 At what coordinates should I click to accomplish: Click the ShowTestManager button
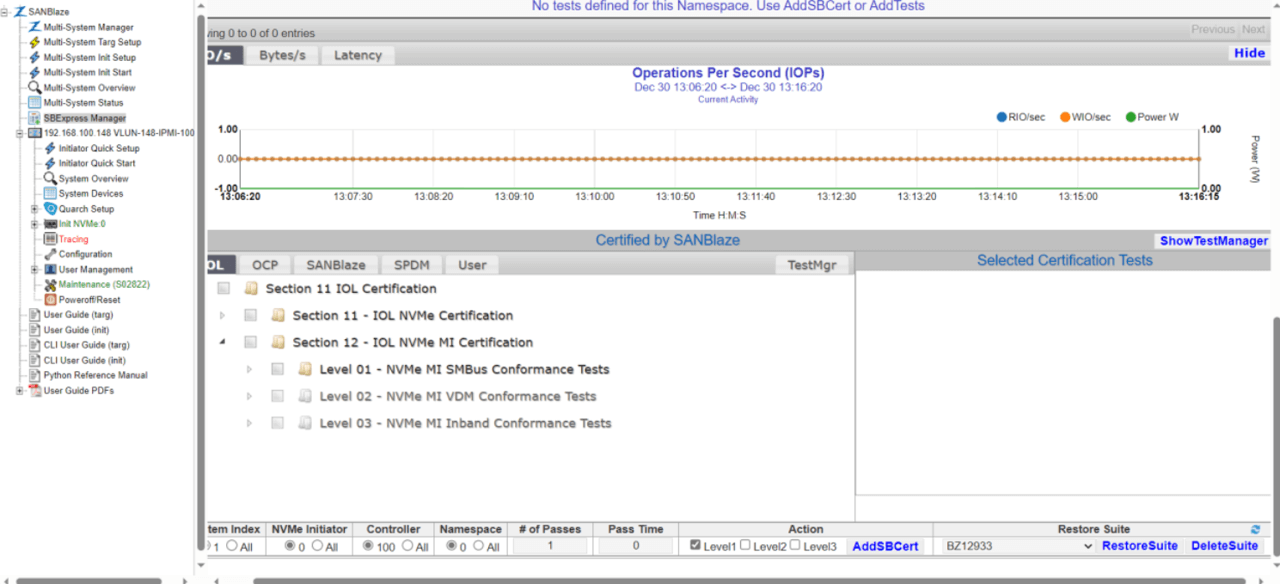click(1213, 241)
